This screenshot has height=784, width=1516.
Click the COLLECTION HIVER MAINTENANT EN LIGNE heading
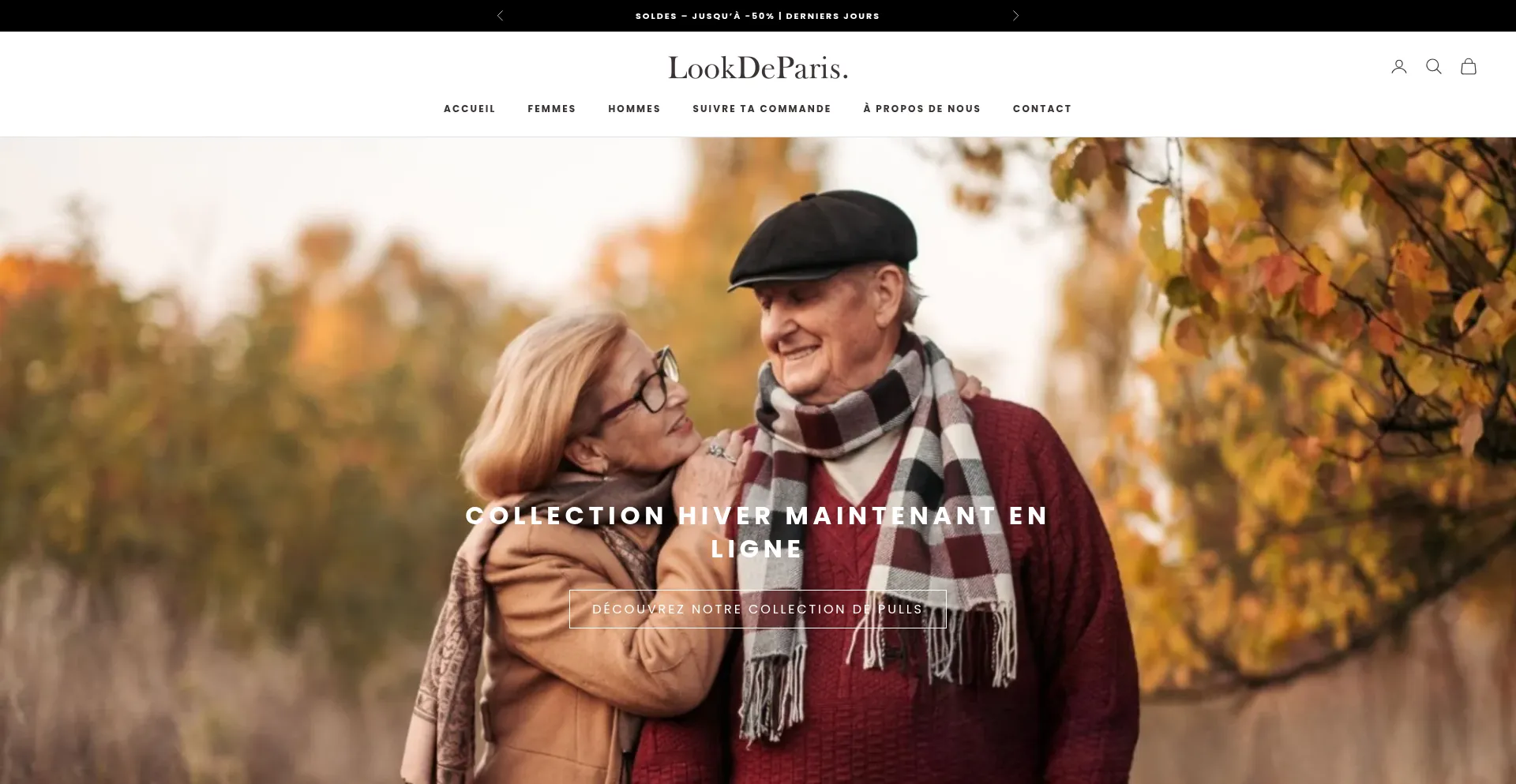point(758,532)
